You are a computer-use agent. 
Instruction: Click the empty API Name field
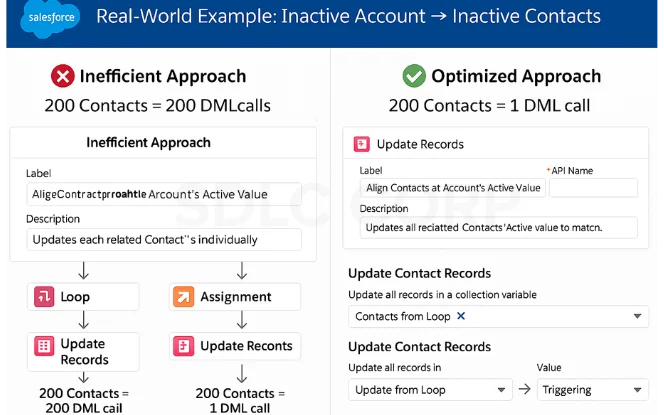tap(593, 188)
